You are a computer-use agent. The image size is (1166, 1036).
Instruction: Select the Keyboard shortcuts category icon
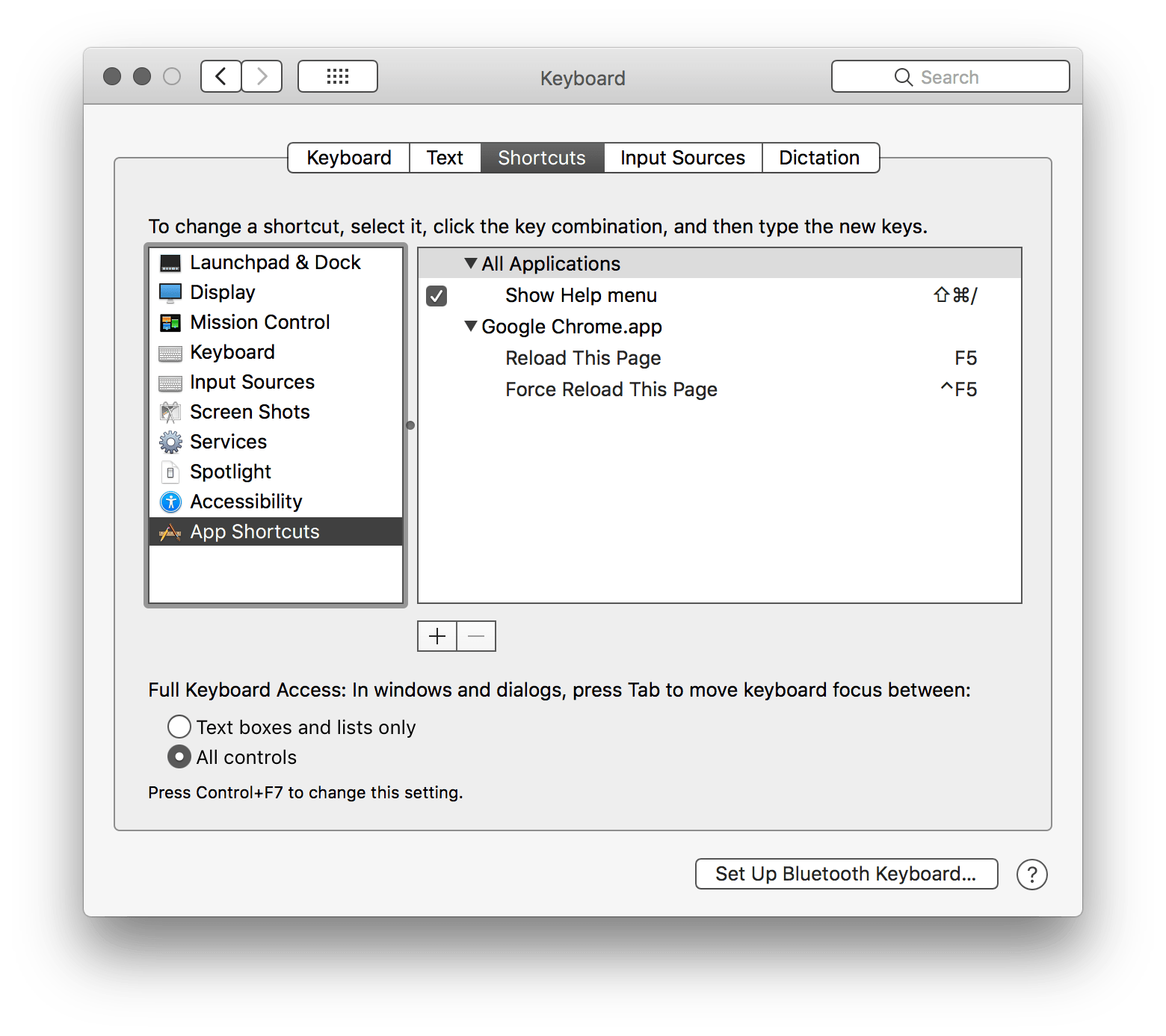pyautogui.click(x=170, y=352)
